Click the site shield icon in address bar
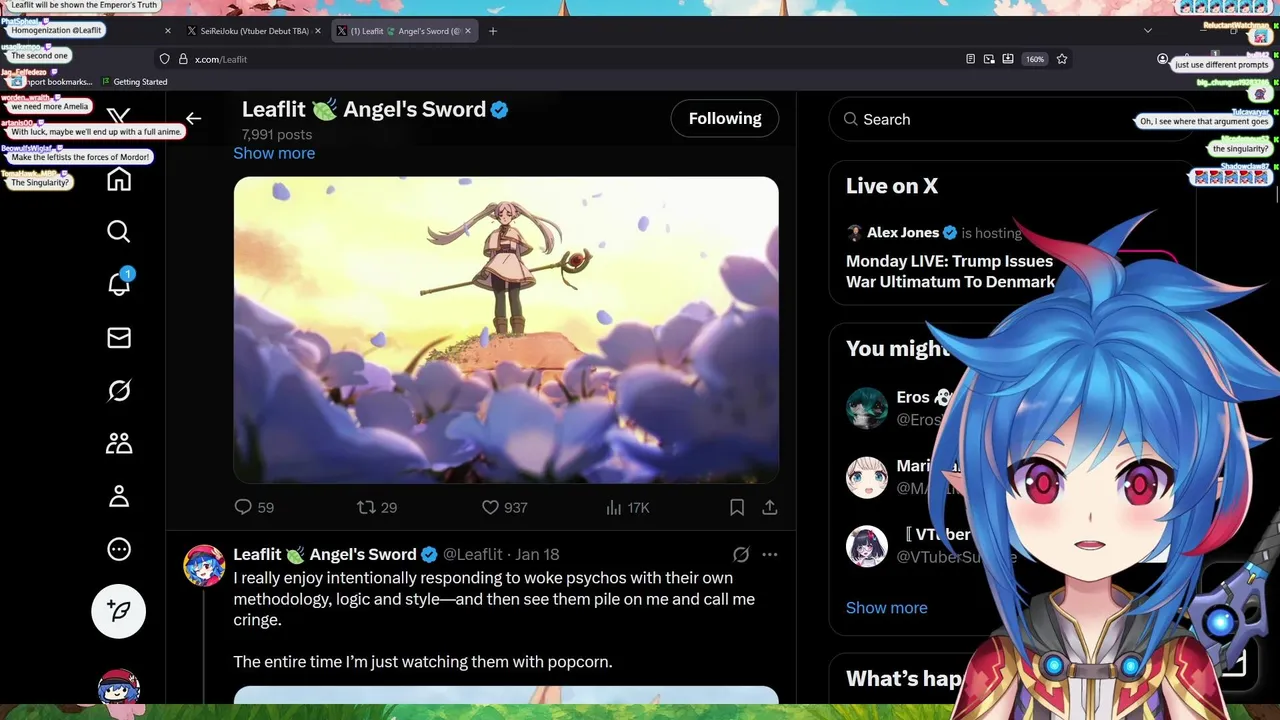The image size is (1280, 720). coord(165,59)
